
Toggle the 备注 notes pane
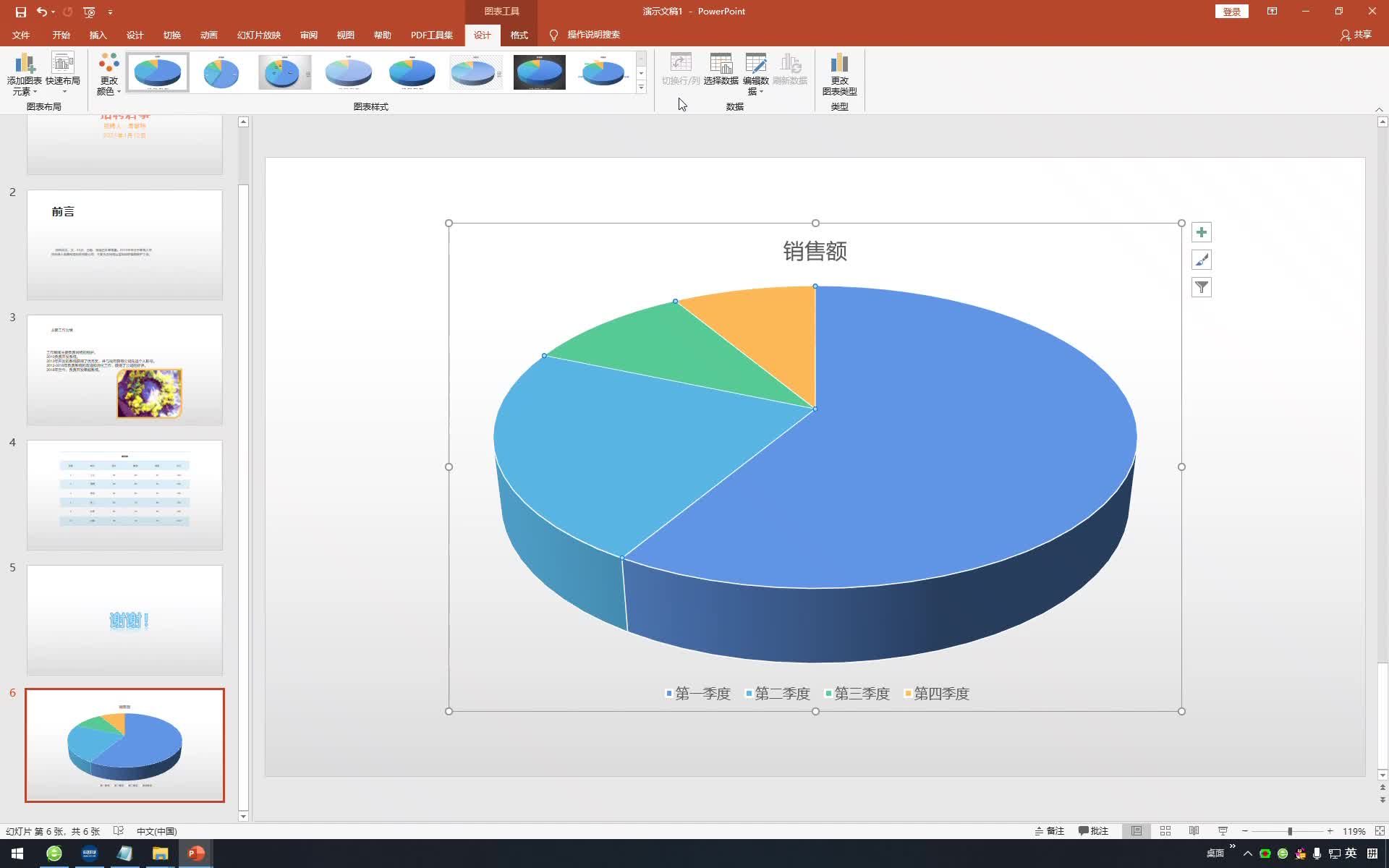(x=1050, y=831)
